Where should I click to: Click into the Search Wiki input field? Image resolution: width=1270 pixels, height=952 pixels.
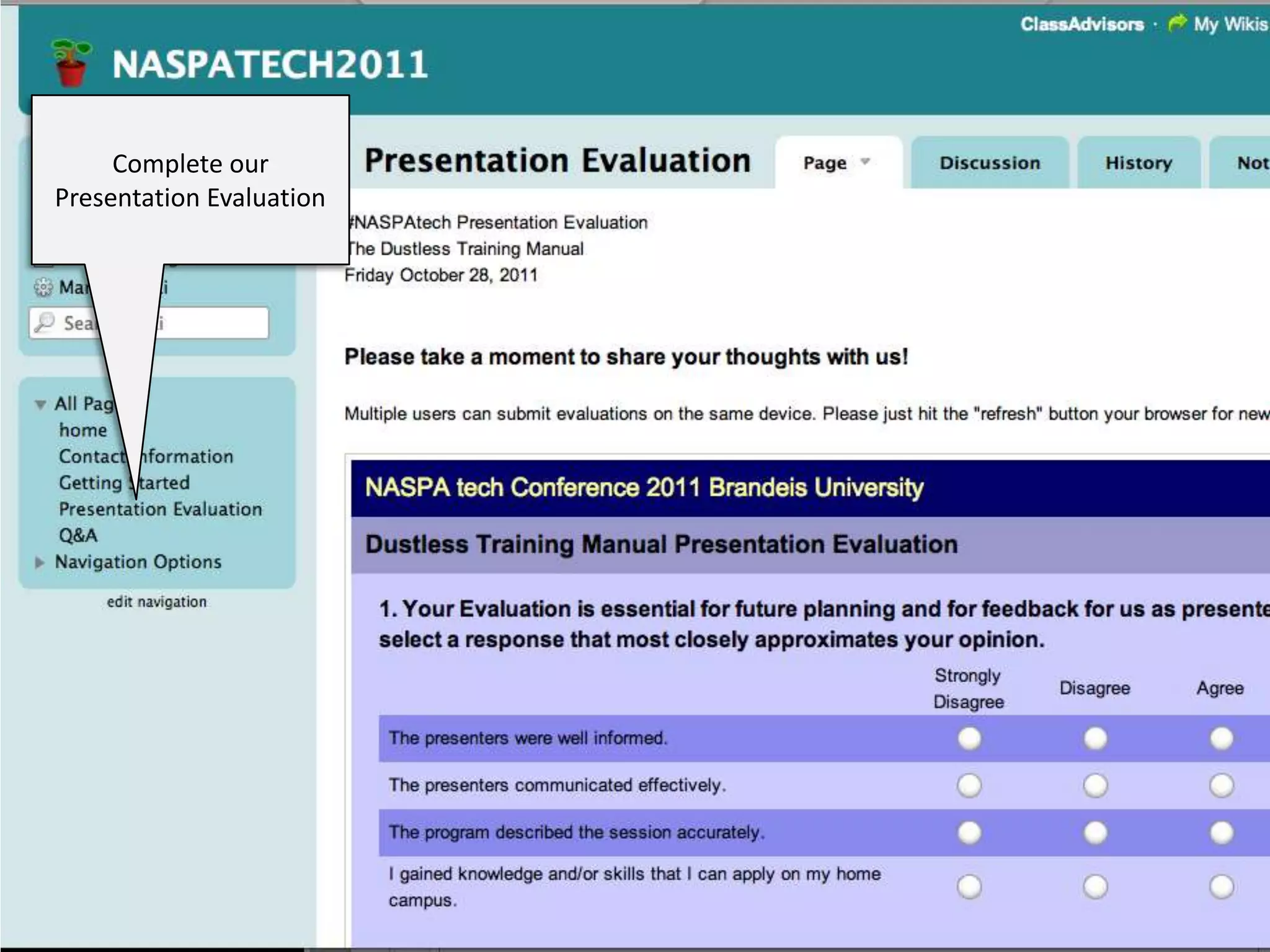[149, 323]
